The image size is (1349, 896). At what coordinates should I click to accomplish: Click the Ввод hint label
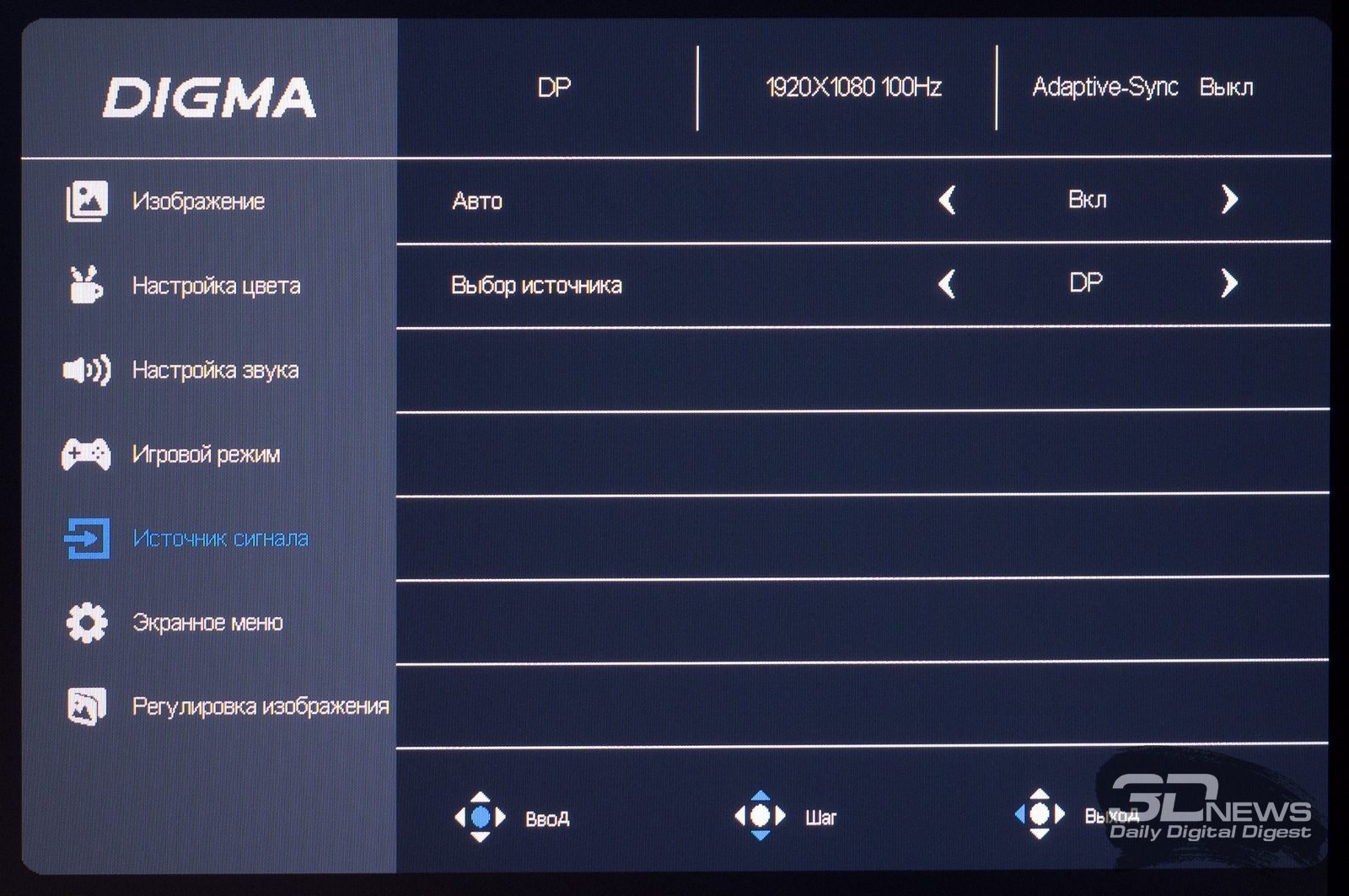point(547,818)
